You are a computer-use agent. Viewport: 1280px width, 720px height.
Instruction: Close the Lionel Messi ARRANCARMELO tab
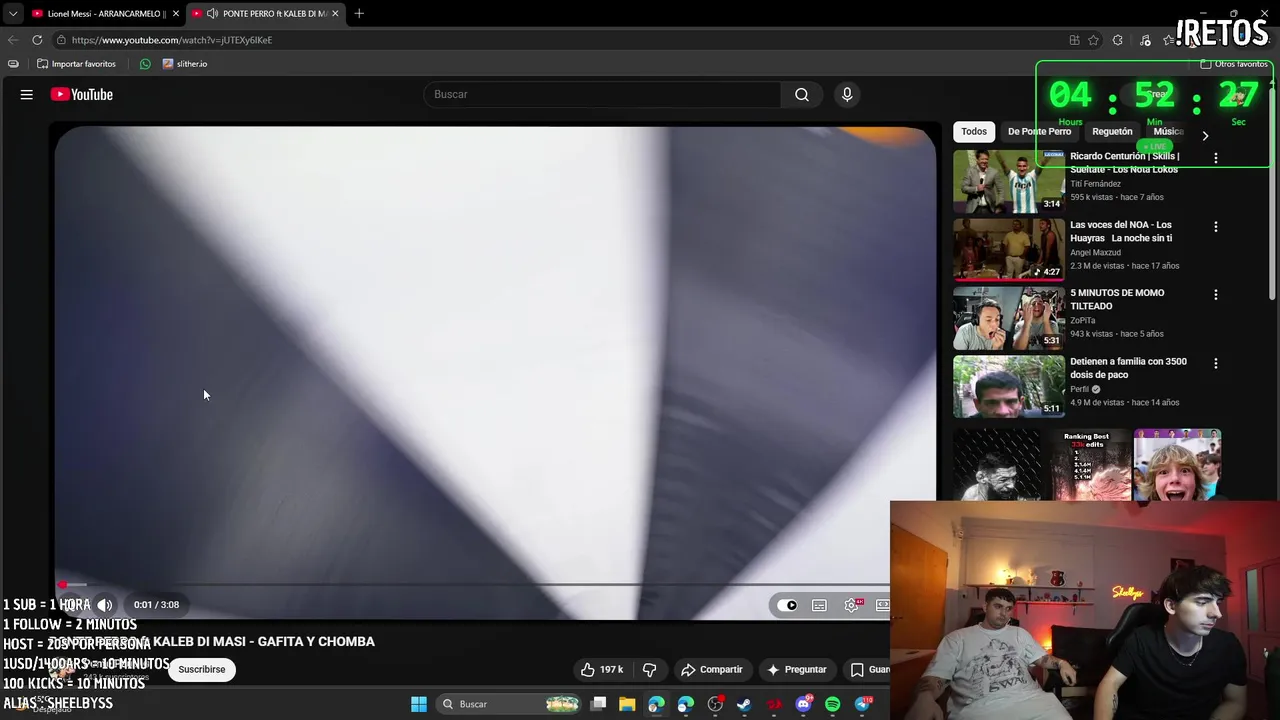coord(176,13)
